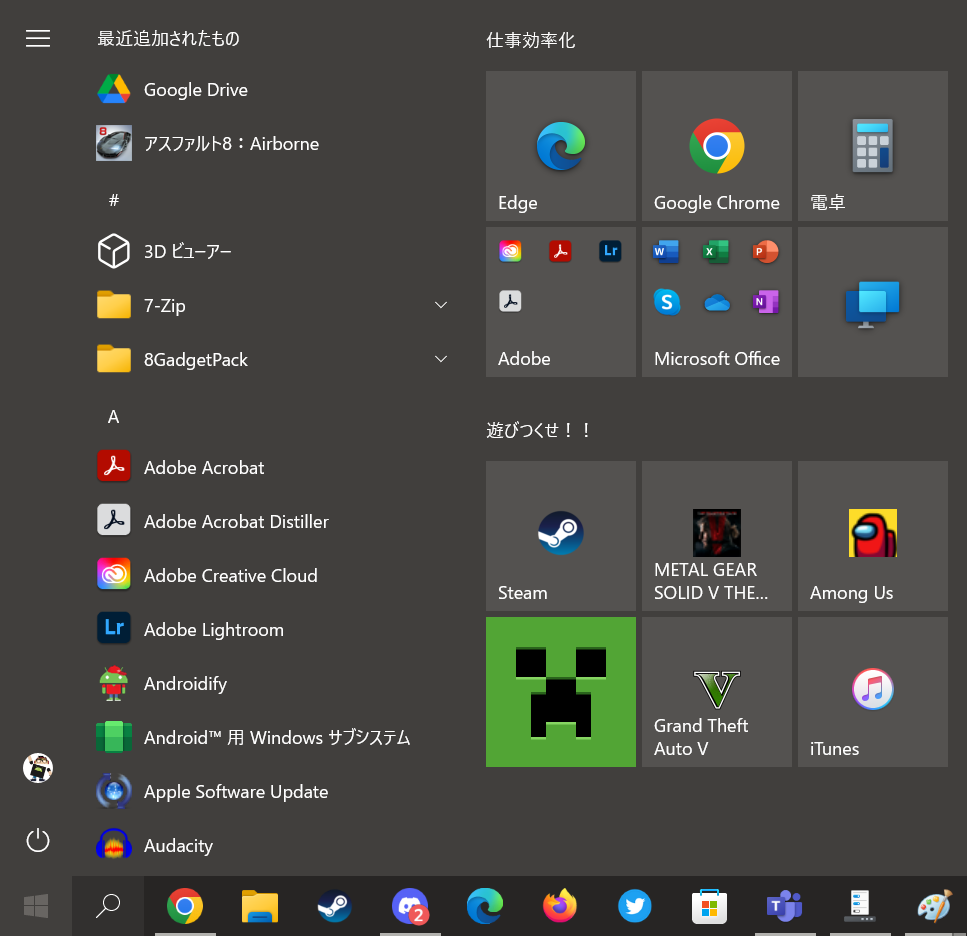Viewport: 967px width, 936px height.
Task: Start Skype from the Microsoft Office tile
Action: [667, 301]
